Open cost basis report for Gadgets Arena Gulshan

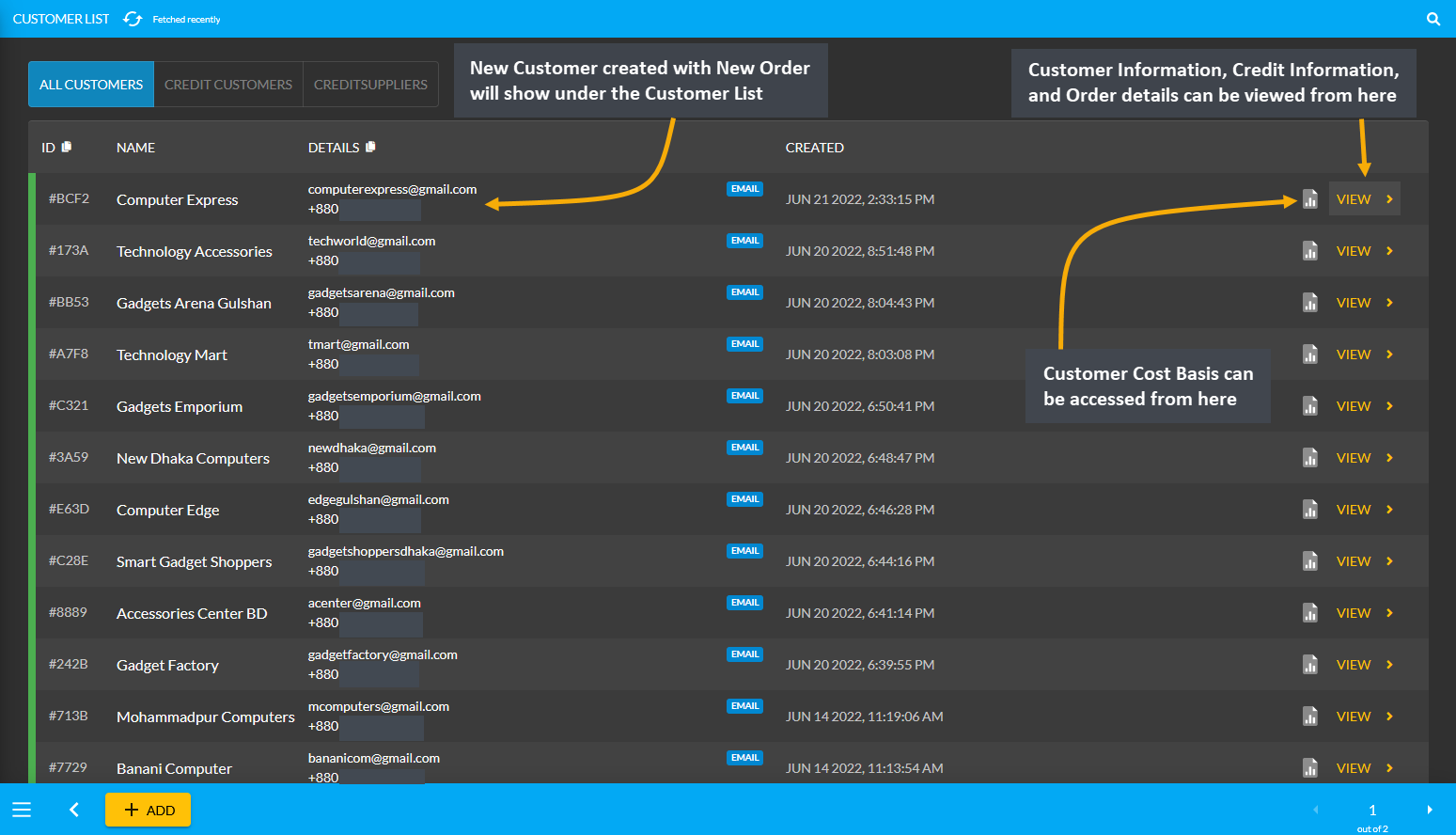(x=1310, y=303)
